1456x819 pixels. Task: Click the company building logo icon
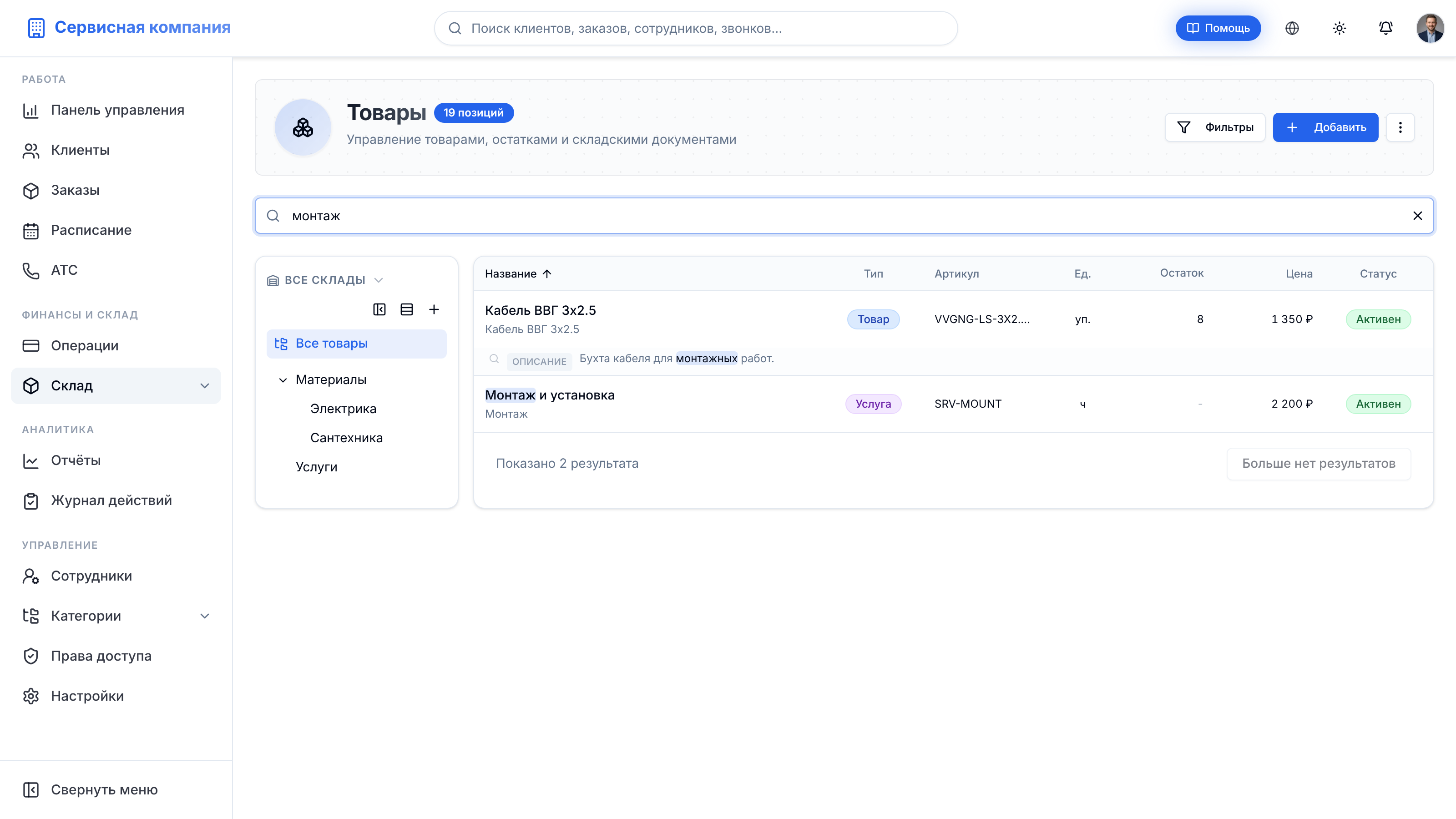point(36,28)
